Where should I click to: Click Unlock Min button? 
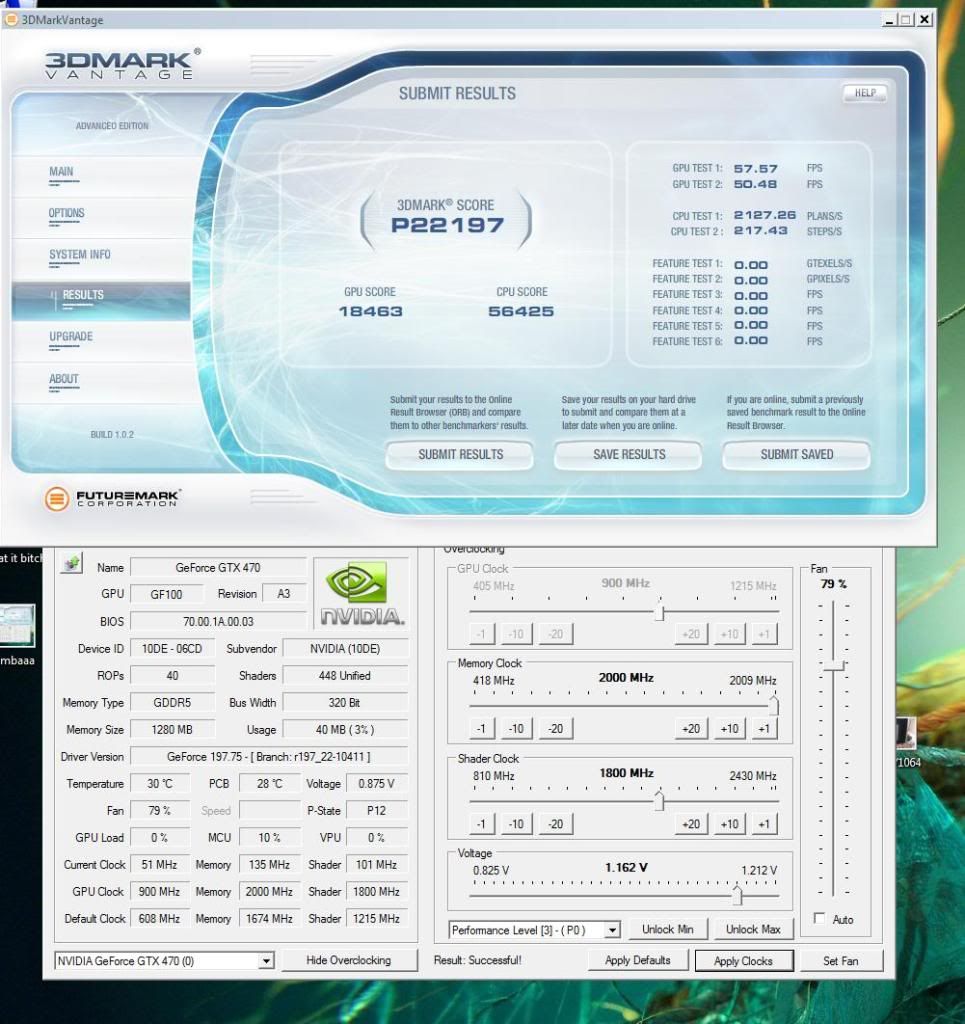[x=667, y=929]
